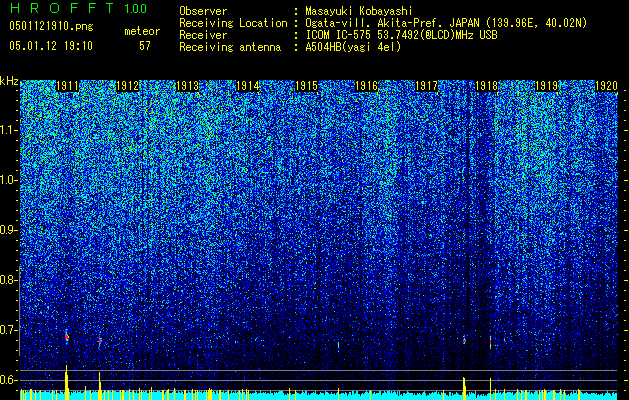Click the 0.7 kHz axis label
This screenshot has height=400, width=629.
[x=8, y=330]
